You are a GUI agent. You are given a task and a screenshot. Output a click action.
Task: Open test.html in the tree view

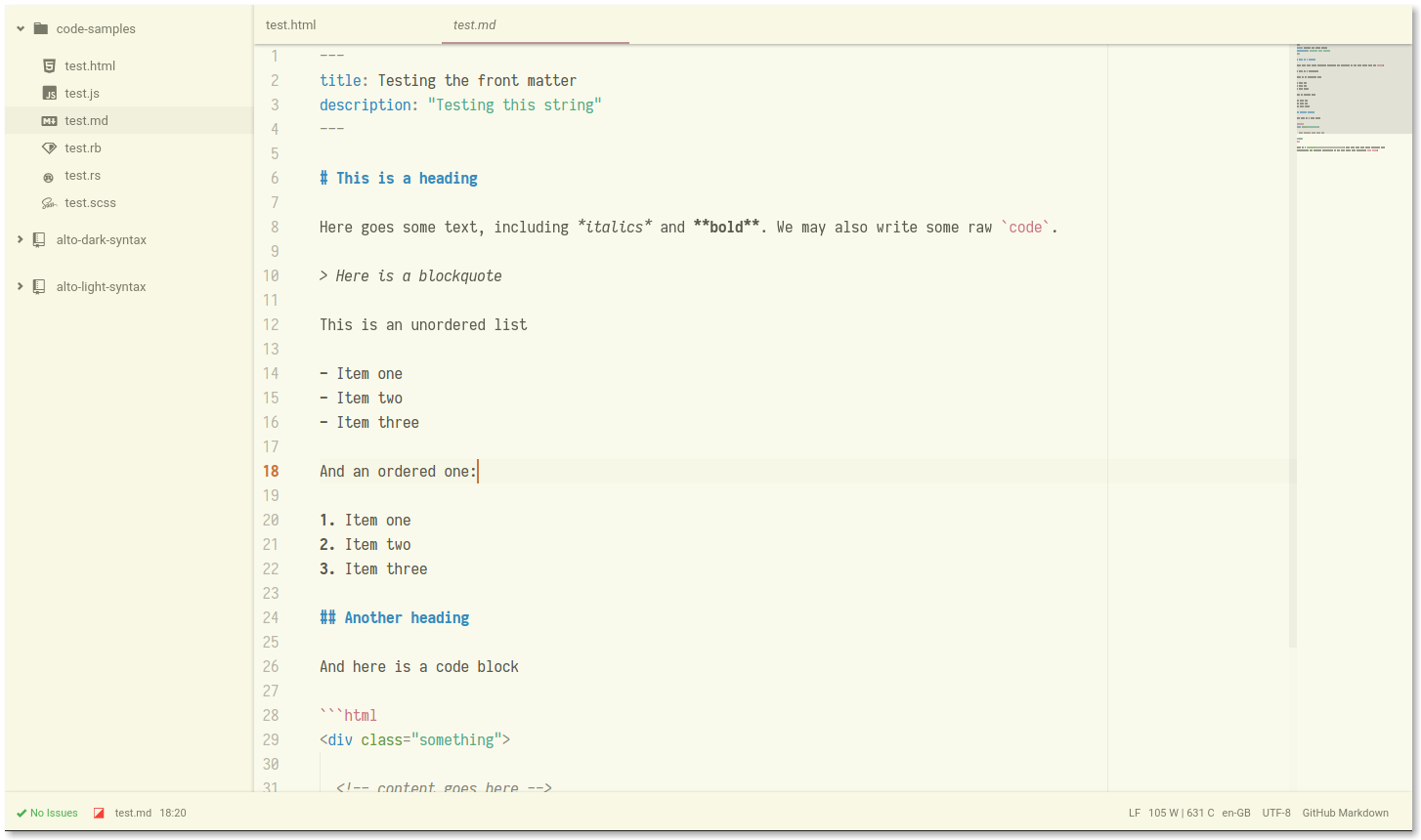pos(90,65)
